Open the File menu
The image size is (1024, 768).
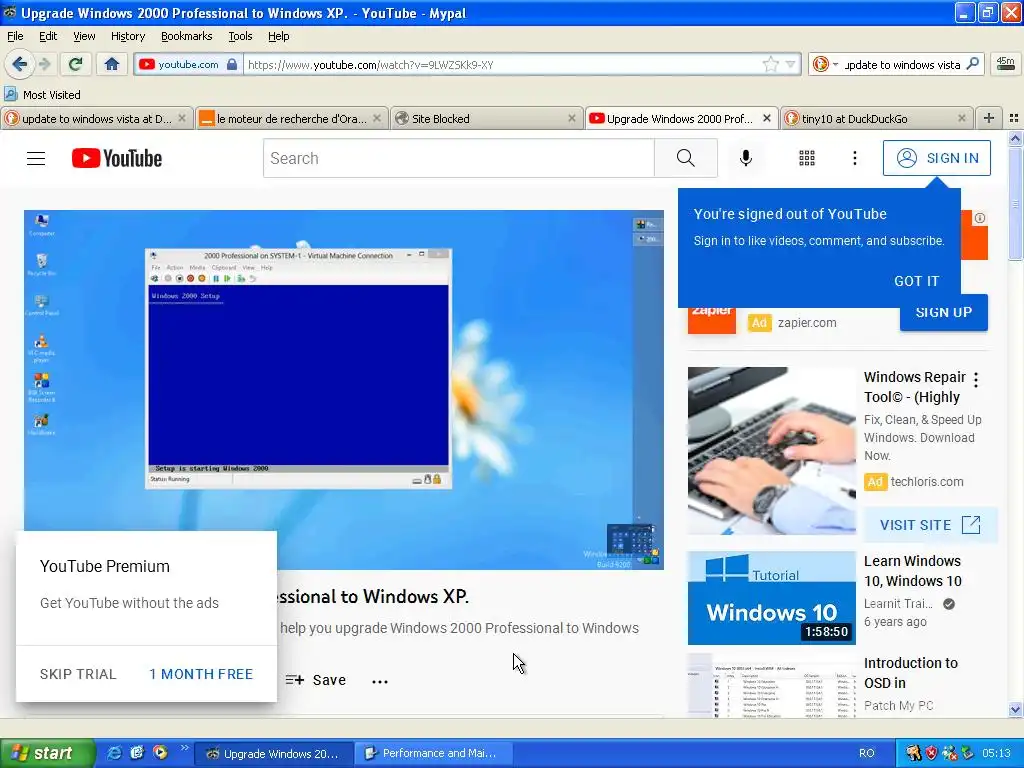click(15, 36)
